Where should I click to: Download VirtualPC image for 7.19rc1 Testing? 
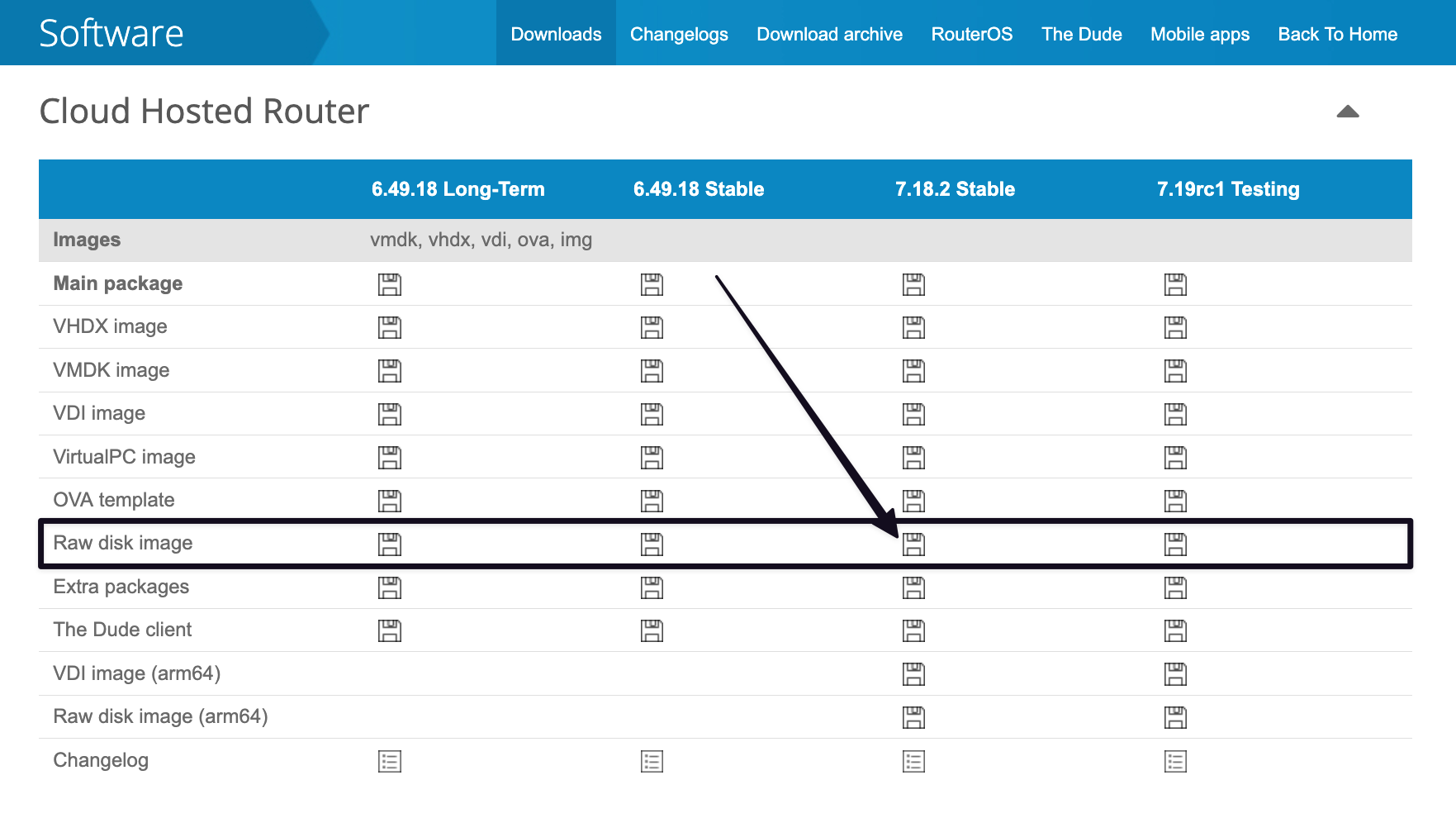click(x=1175, y=458)
